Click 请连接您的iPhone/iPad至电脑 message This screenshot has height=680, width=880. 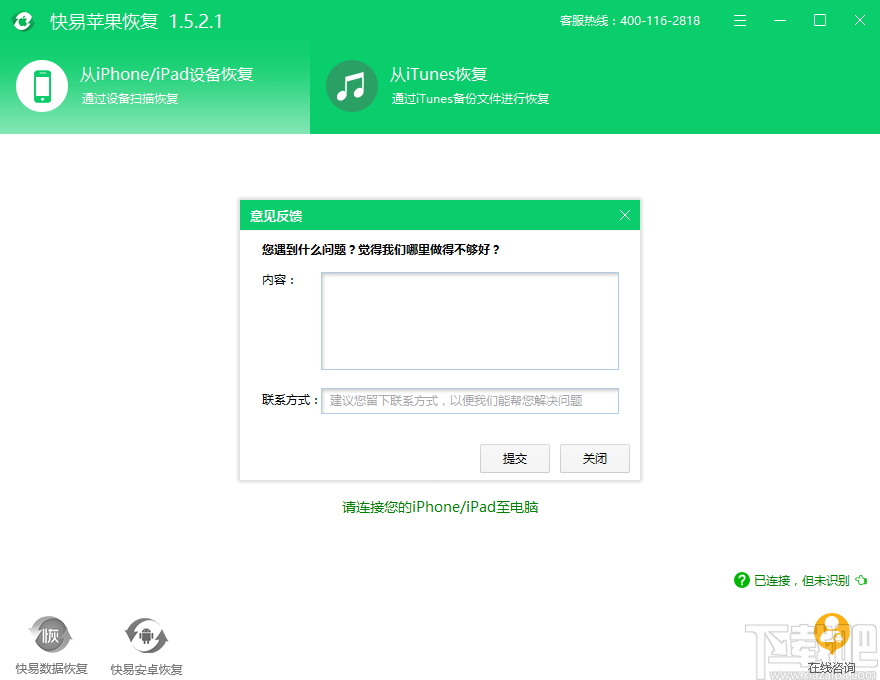tap(440, 507)
